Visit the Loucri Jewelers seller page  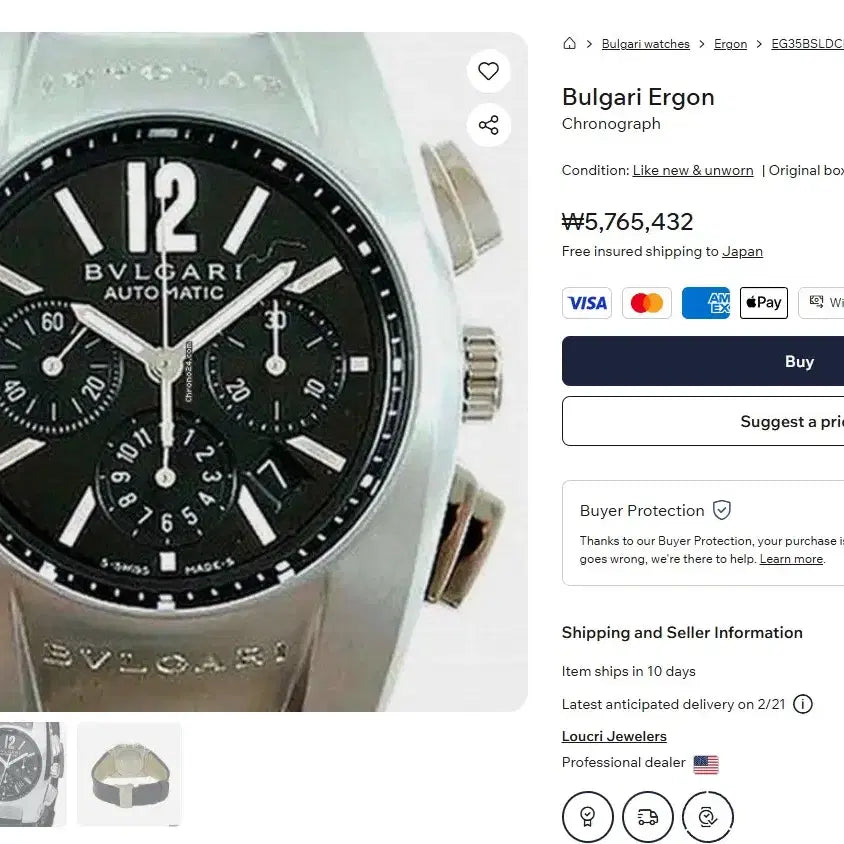click(x=614, y=736)
